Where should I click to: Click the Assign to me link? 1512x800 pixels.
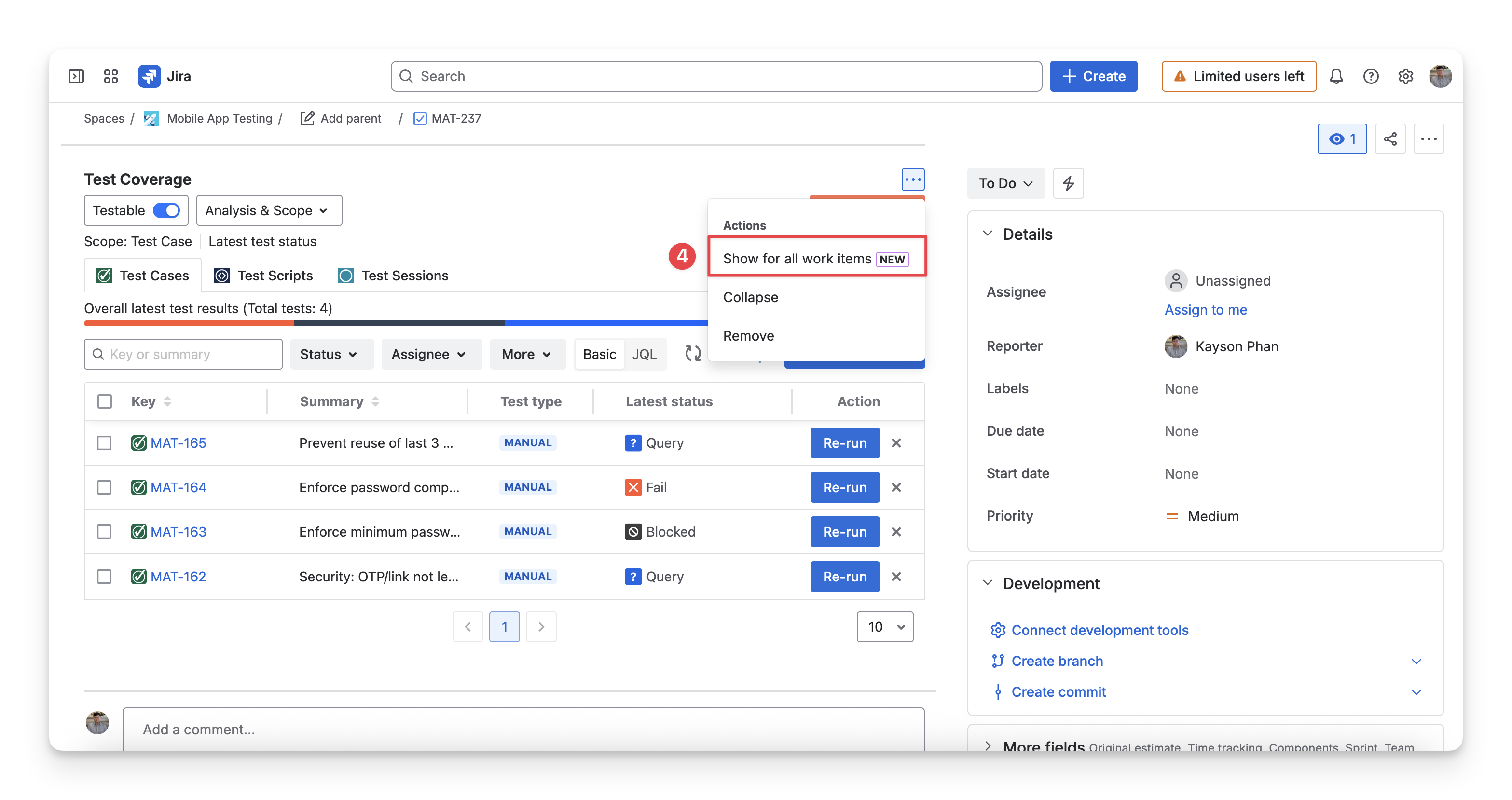pos(1206,309)
